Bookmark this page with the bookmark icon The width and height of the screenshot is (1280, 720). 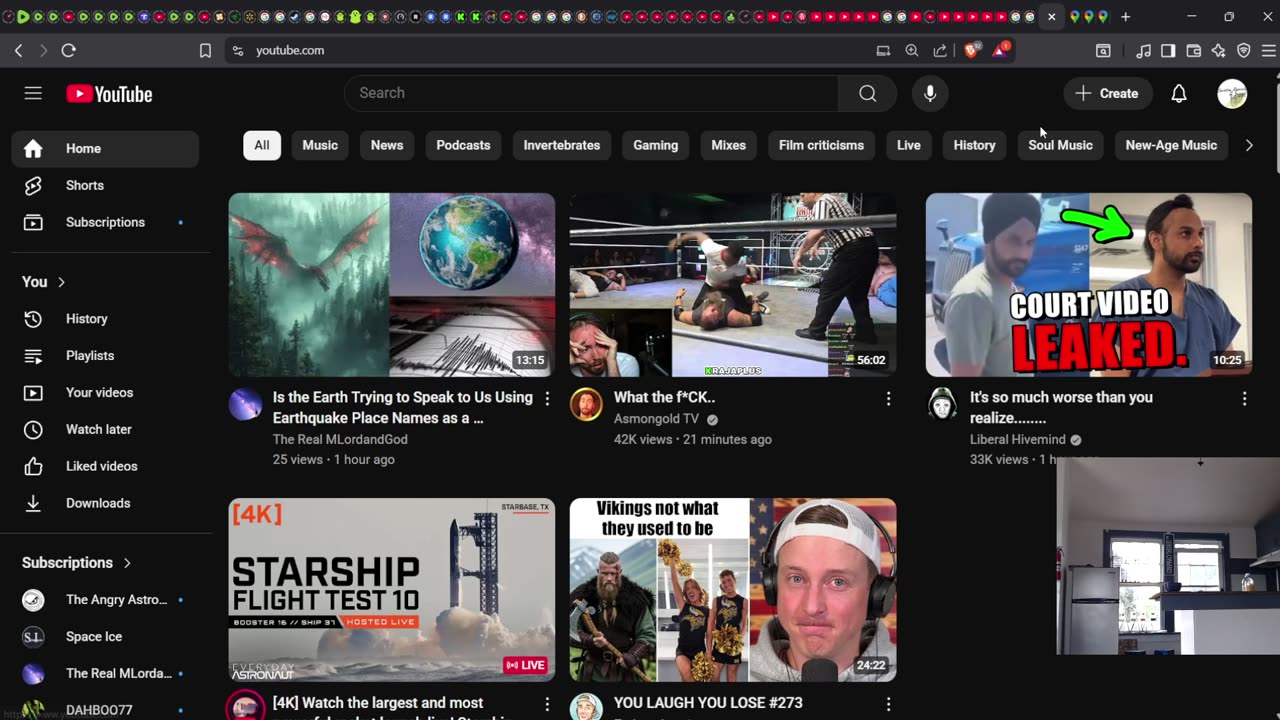pyautogui.click(x=205, y=50)
